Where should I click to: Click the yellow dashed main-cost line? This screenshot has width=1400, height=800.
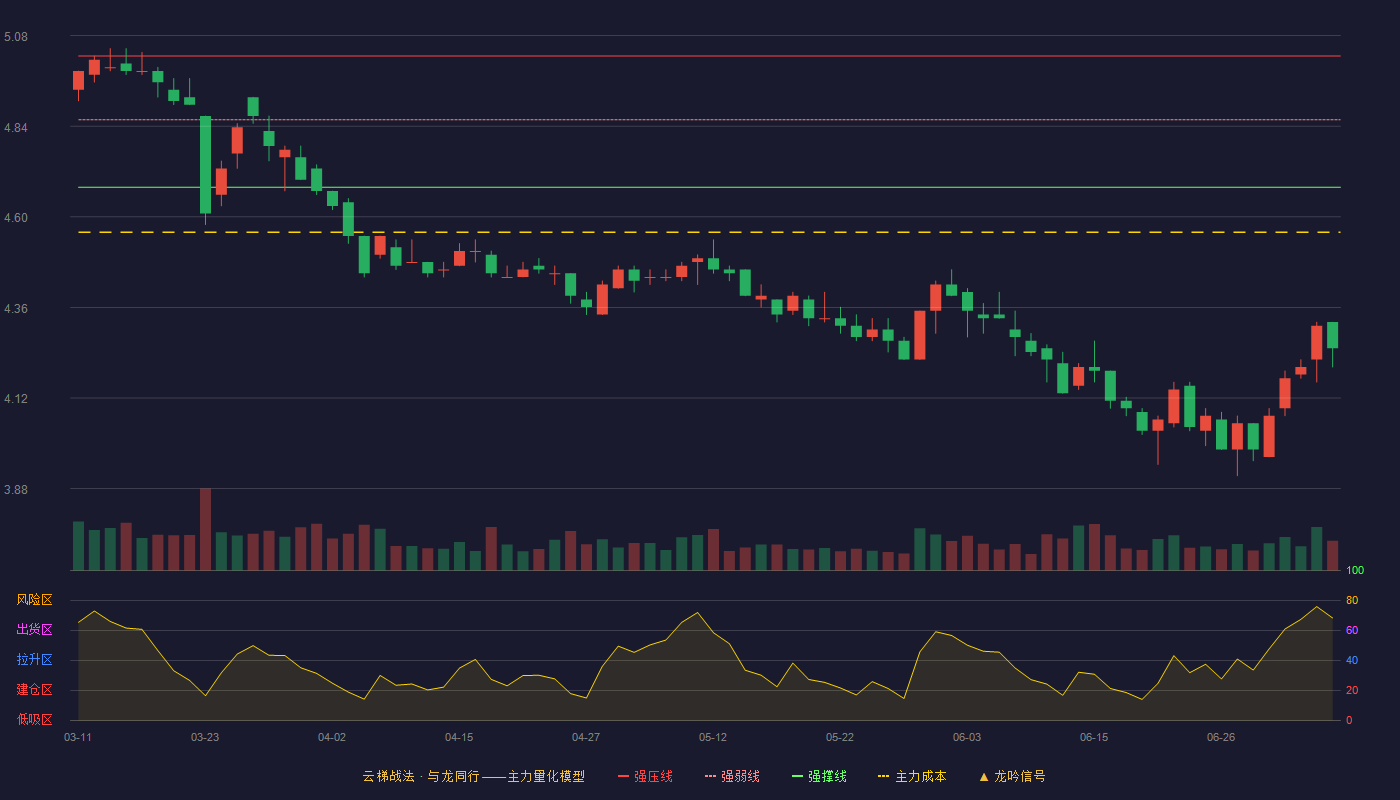tap(709, 232)
